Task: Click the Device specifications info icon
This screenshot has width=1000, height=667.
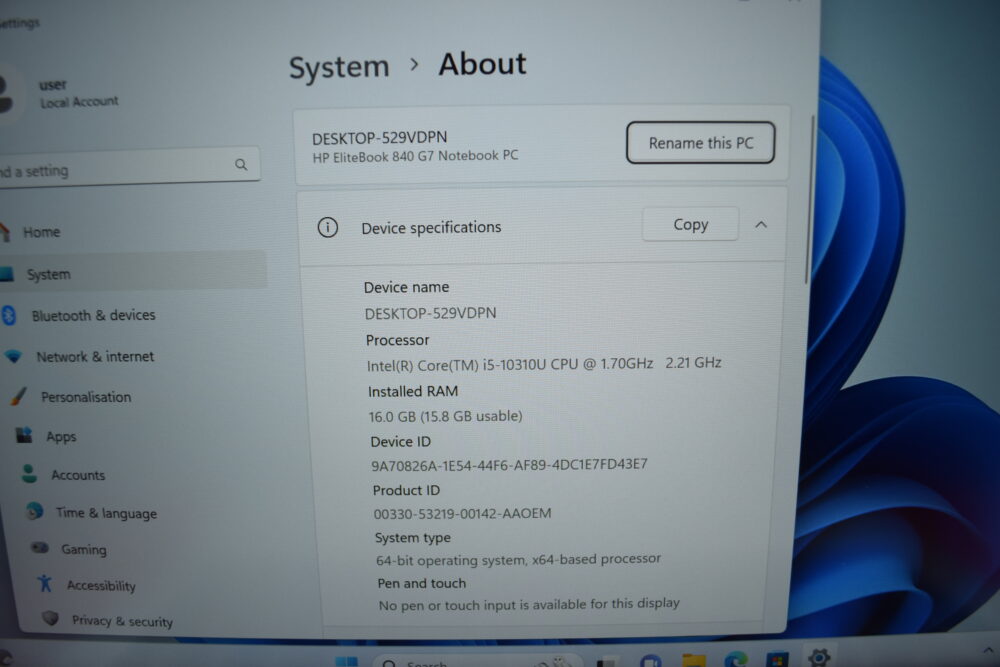Action: (328, 228)
